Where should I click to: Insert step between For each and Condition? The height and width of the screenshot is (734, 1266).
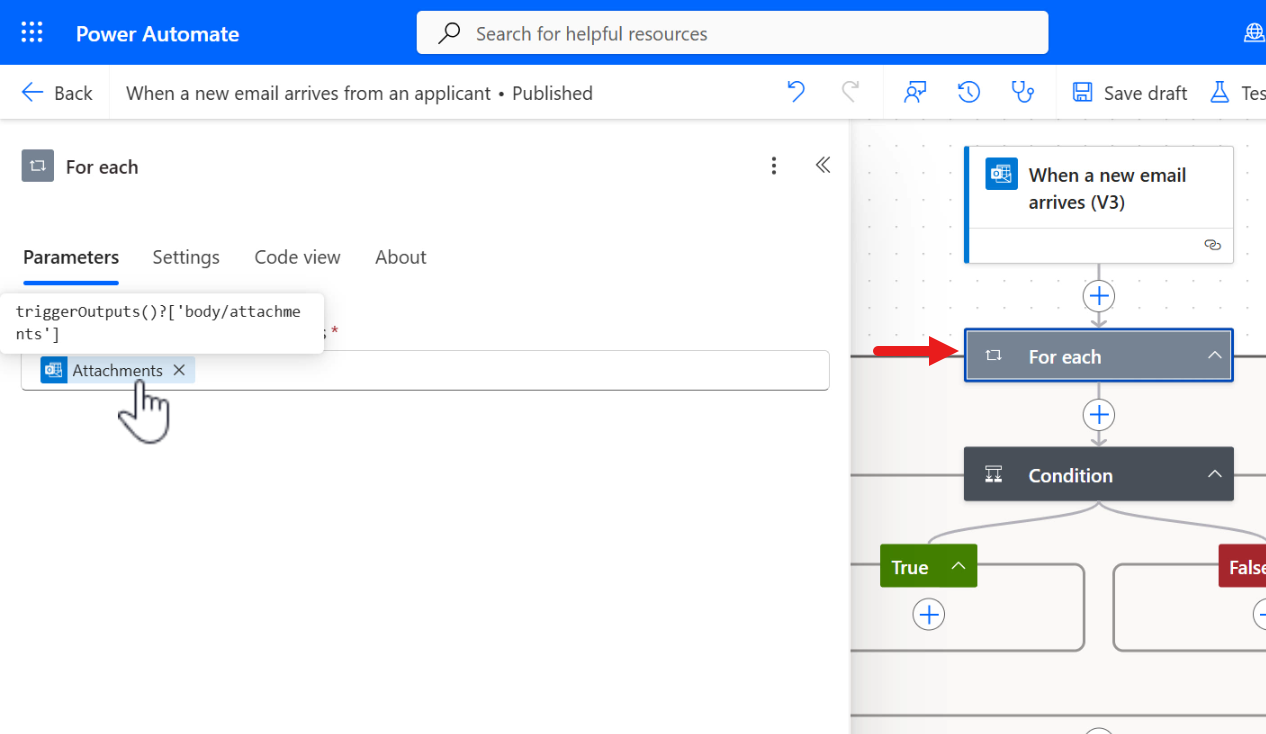click(1098, 415)
